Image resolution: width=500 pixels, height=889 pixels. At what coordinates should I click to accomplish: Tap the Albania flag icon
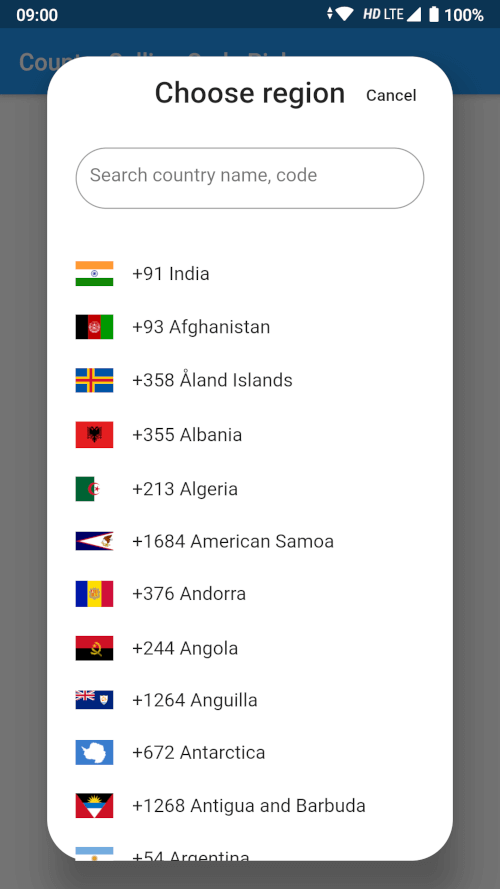[94, 434]
